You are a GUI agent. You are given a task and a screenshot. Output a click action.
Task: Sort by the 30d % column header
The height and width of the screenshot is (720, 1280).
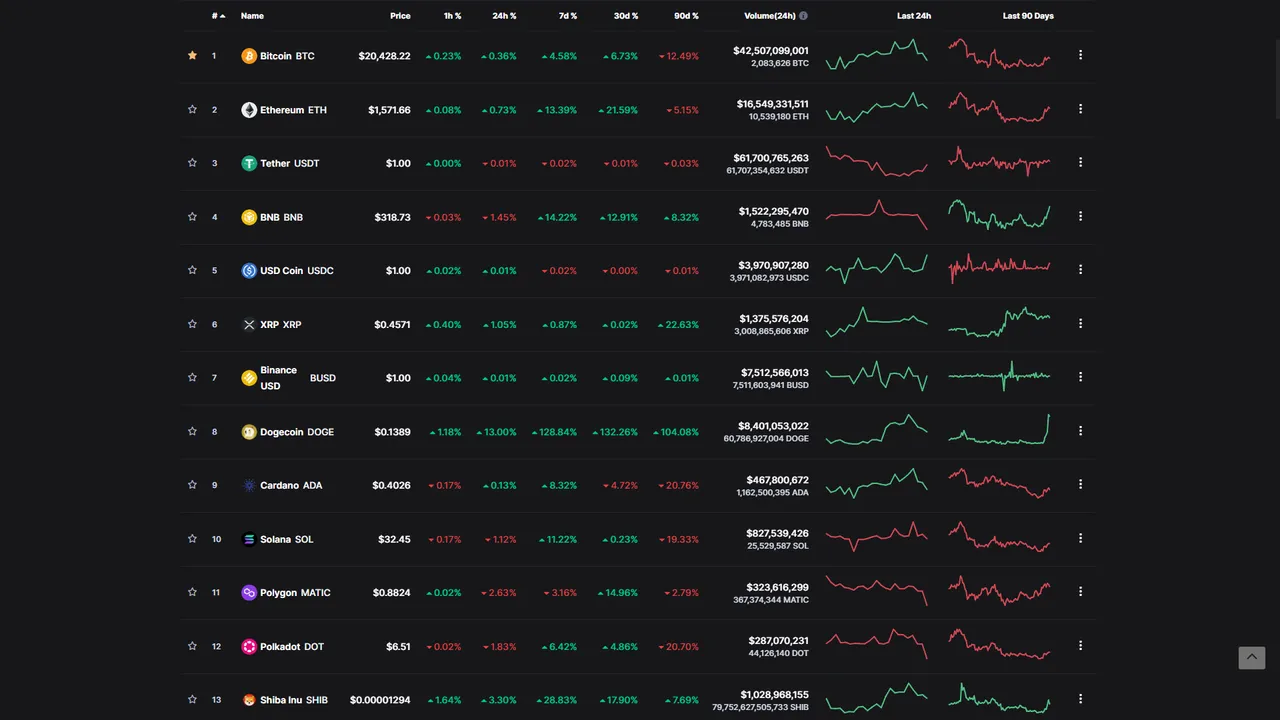626,16
